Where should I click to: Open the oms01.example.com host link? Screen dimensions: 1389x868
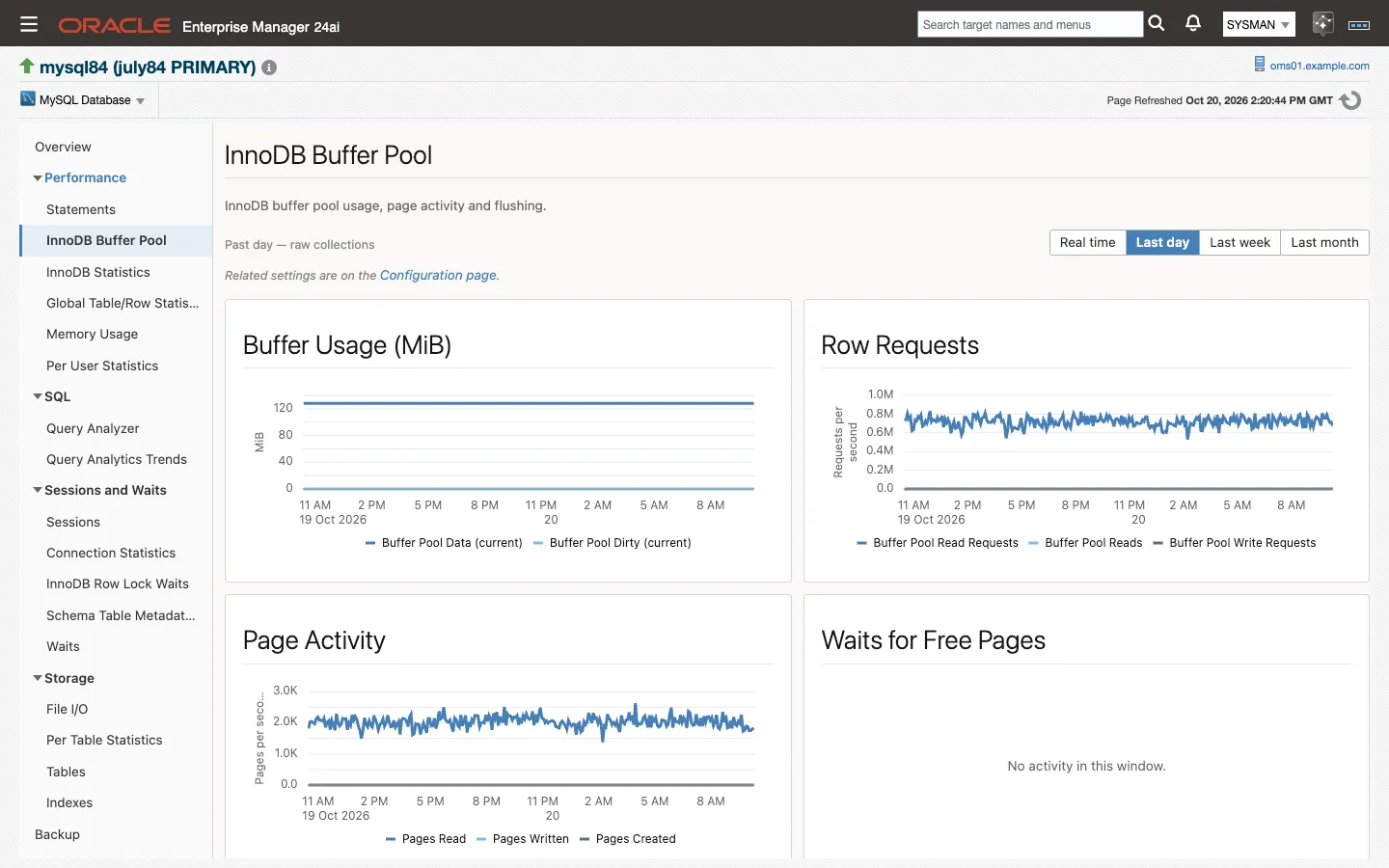1320,66
